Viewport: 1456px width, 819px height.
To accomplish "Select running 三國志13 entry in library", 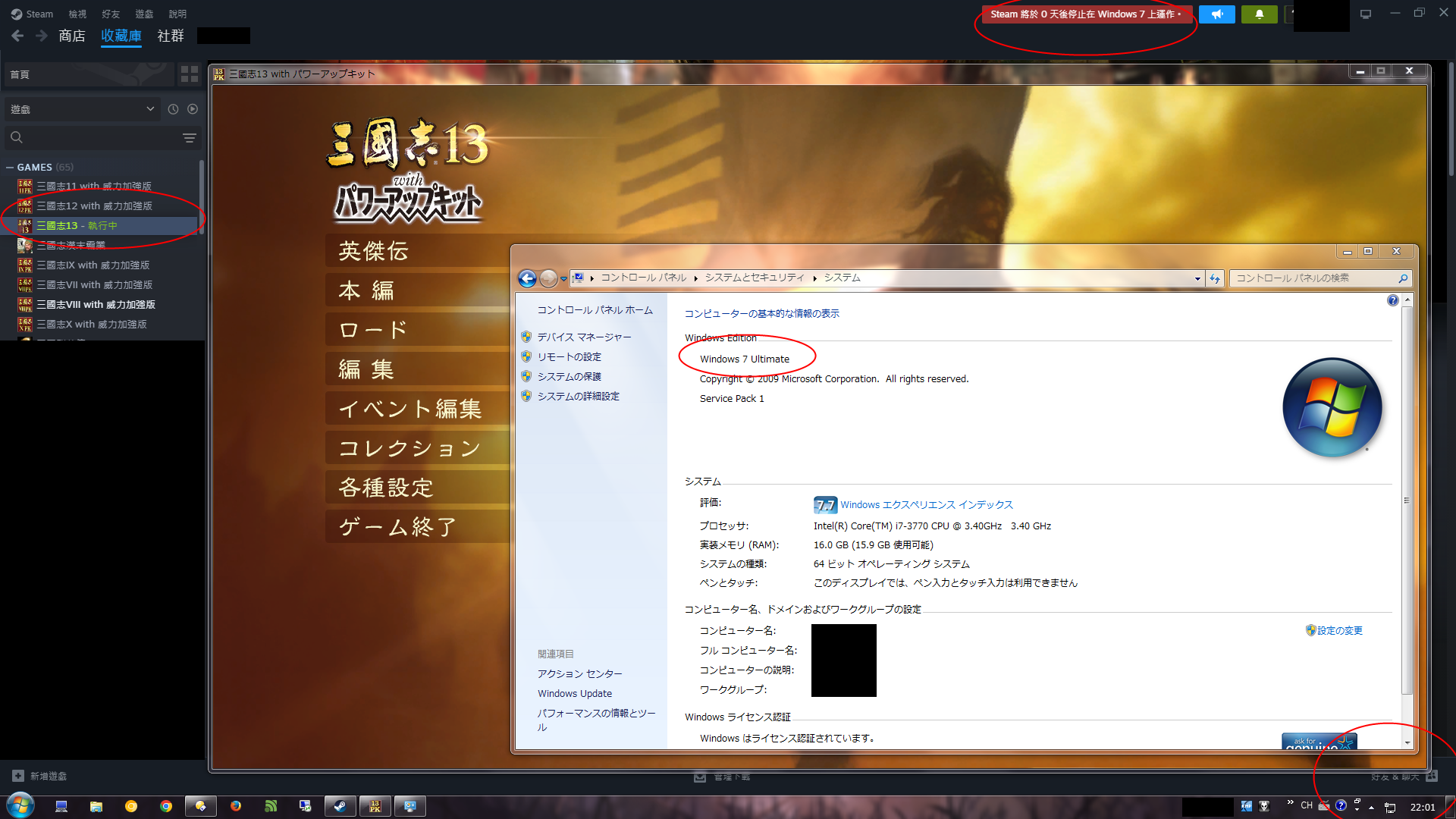I will click(x=100, y=225).
